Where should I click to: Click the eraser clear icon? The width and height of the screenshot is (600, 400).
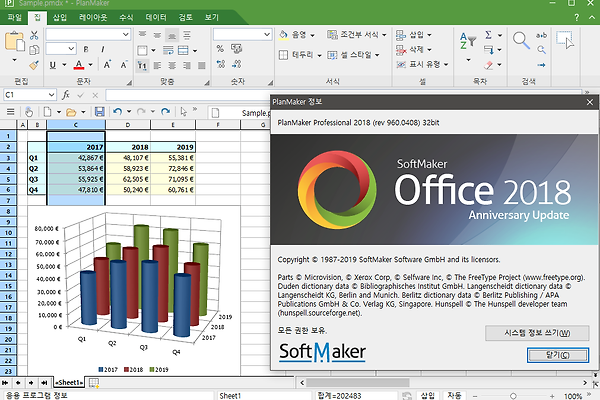[489, 65]
